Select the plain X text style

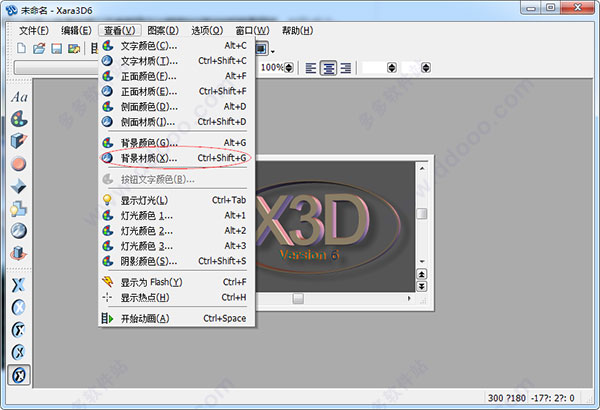pos(18,285)
